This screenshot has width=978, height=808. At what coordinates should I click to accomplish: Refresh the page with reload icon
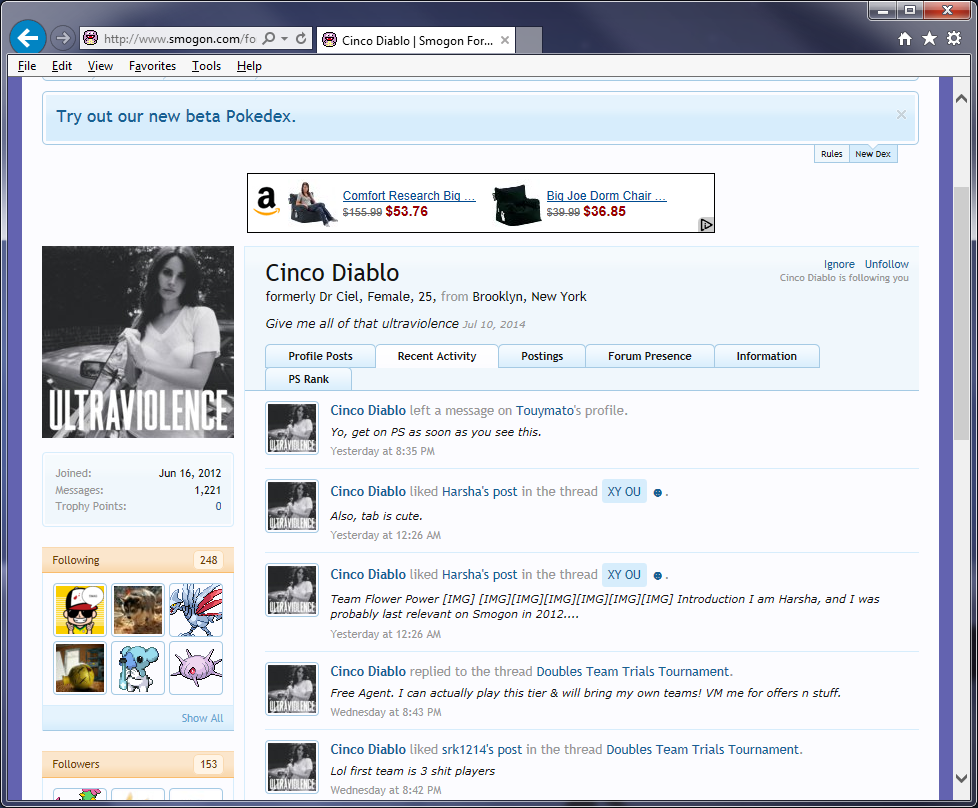(x=301, y=38)
